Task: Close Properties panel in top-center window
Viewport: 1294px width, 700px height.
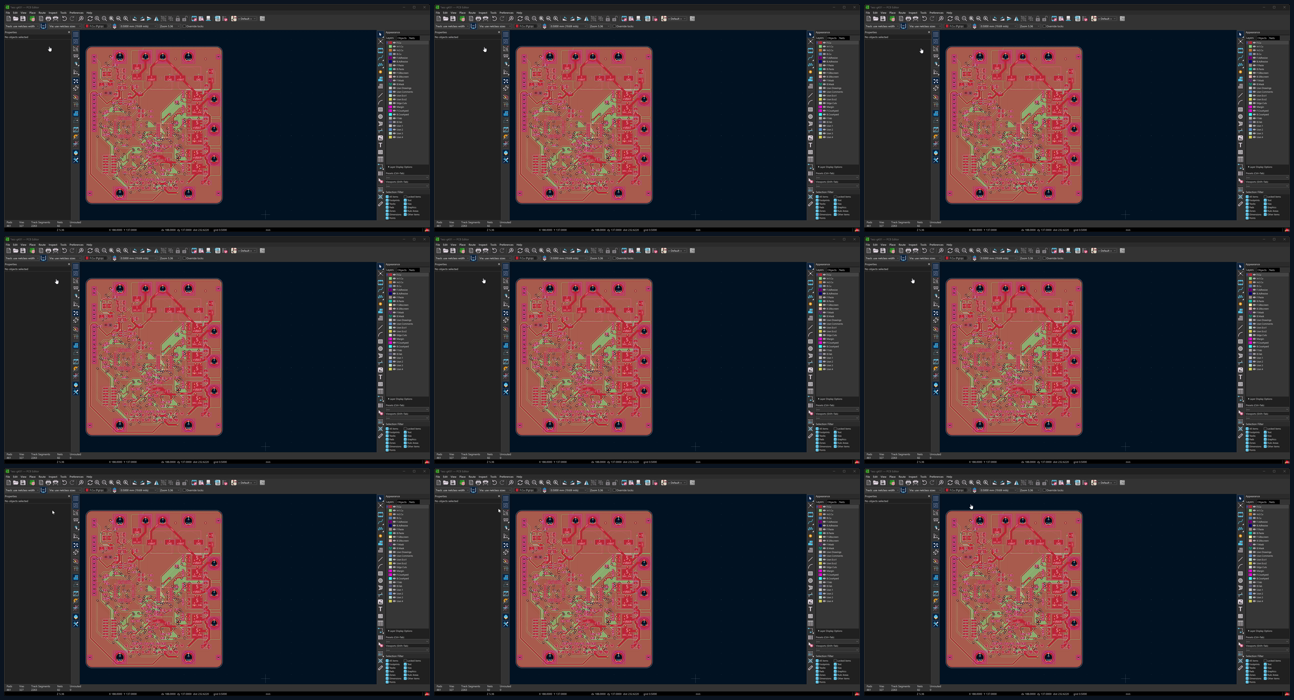Action: point(499,32)
